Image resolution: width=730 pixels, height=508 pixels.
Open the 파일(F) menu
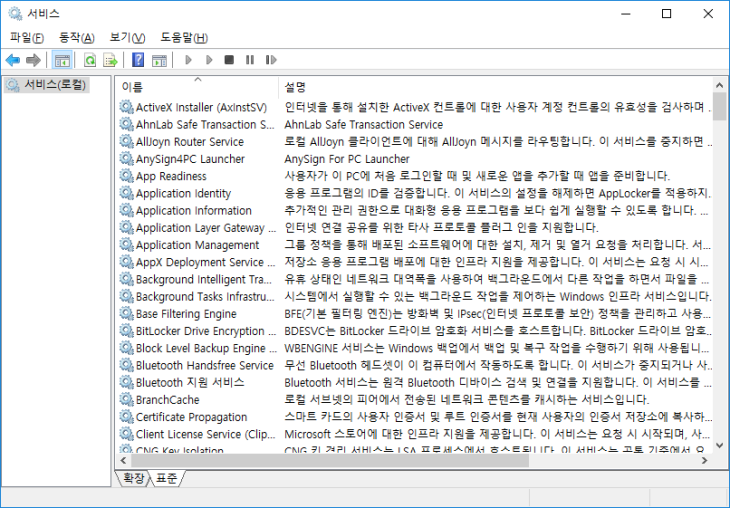[26, 38]
